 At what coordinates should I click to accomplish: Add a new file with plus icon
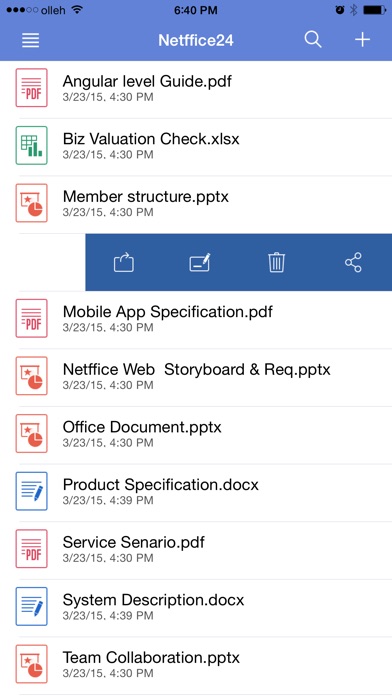tap(362, 40)
